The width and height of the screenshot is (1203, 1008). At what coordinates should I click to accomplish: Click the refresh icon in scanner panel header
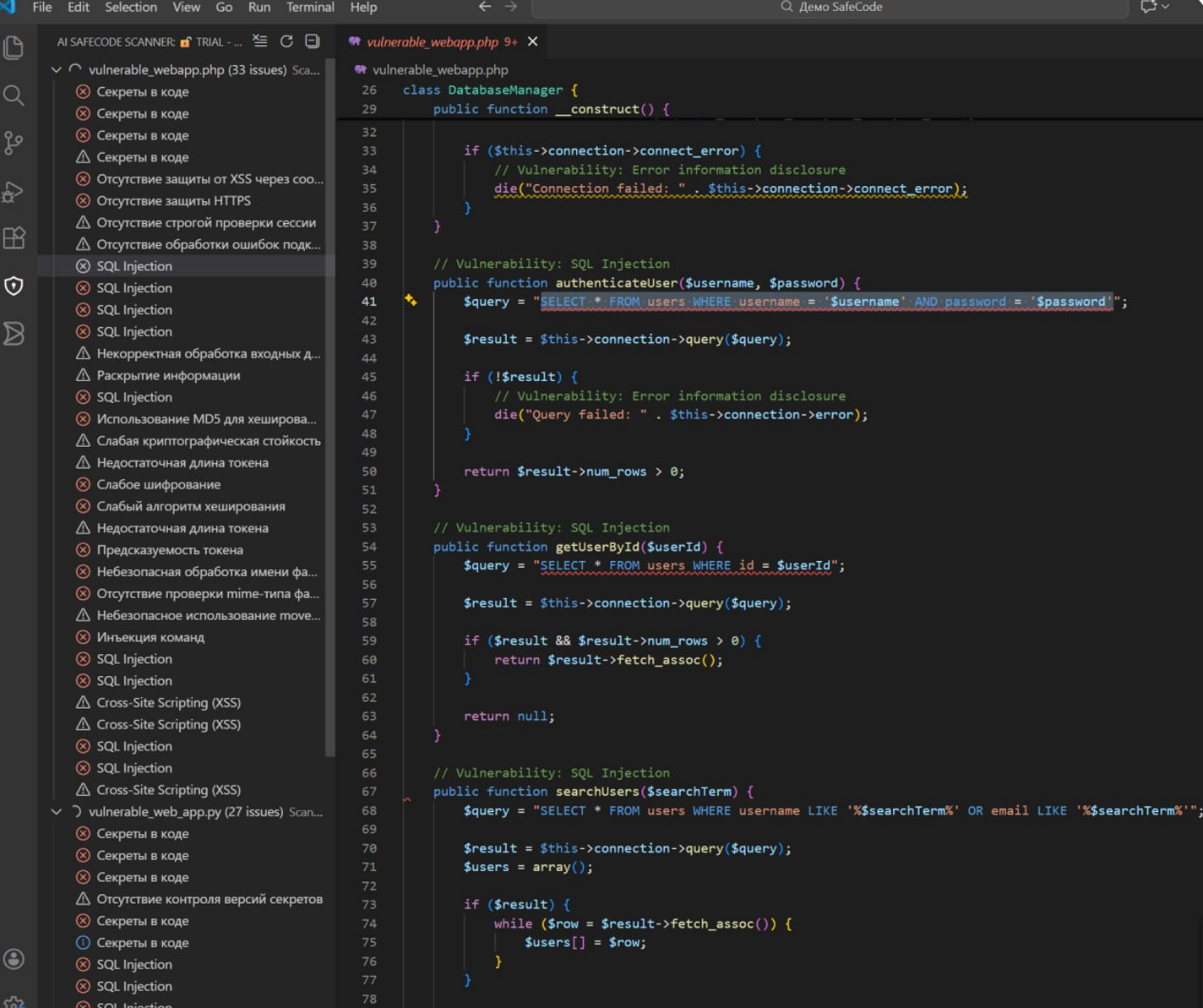click(286, 41)
